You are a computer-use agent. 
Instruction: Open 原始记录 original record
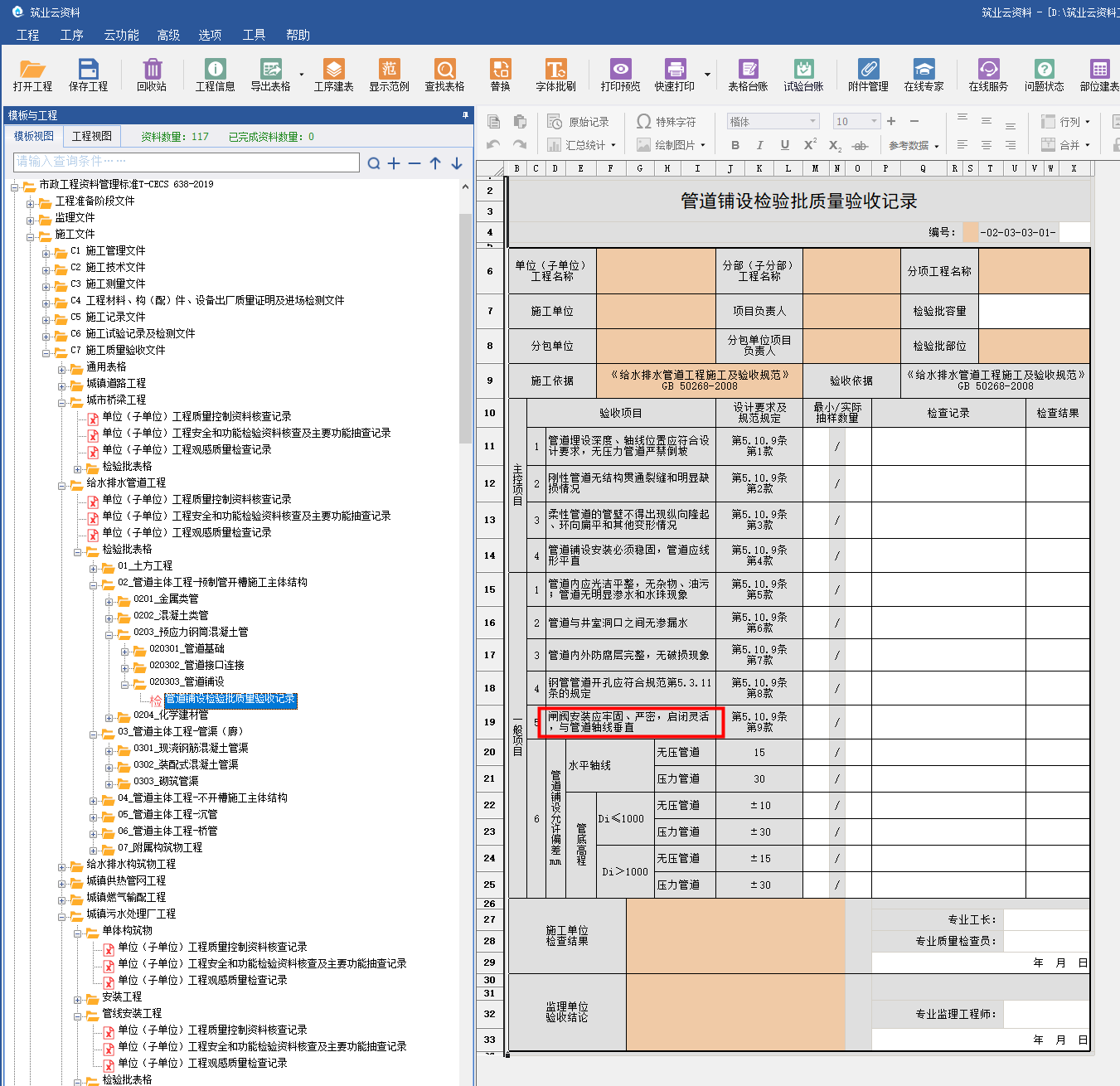pyautogui.click(x=579, y=122)
